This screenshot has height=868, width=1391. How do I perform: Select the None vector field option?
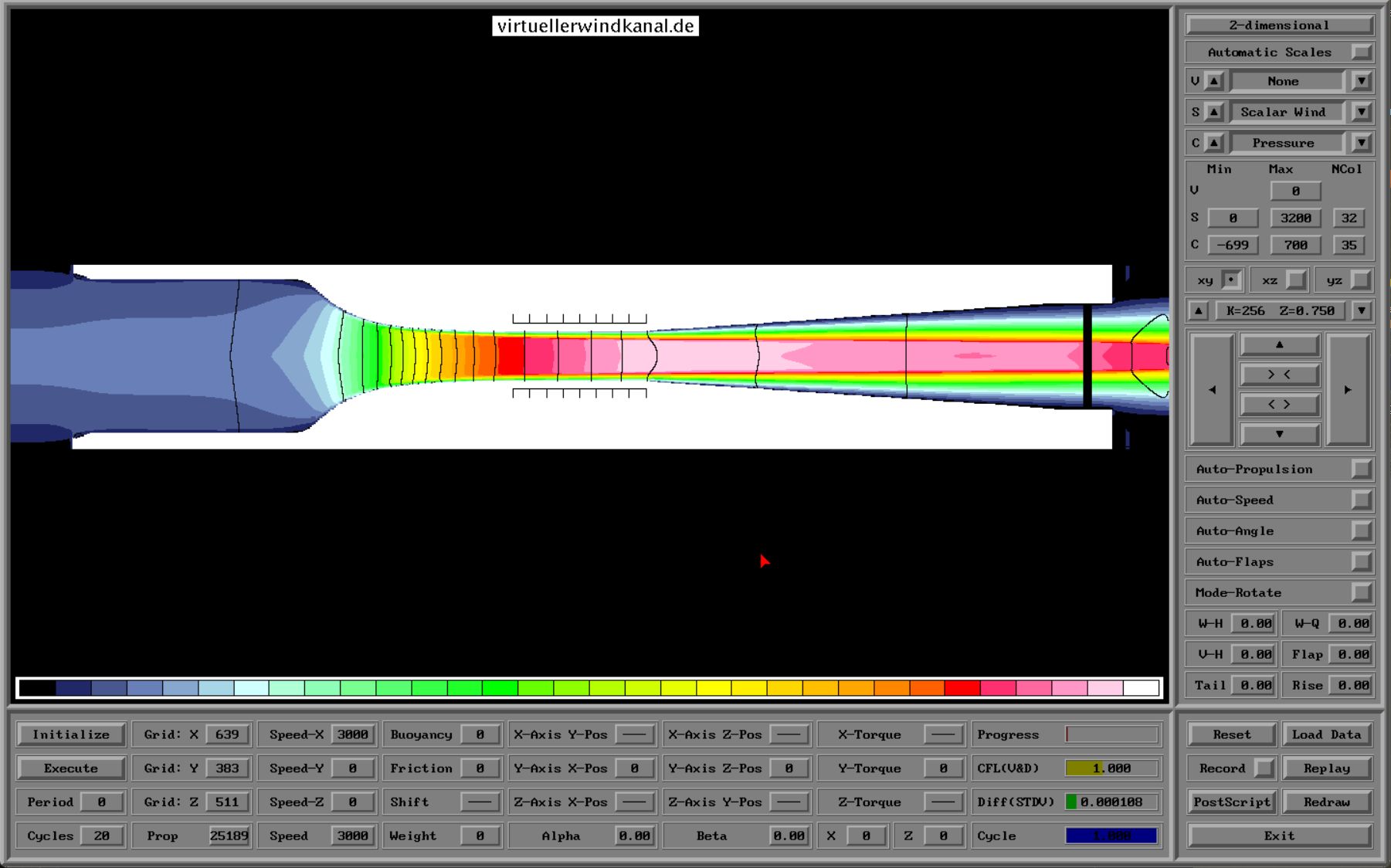(x=1288, y=81)
